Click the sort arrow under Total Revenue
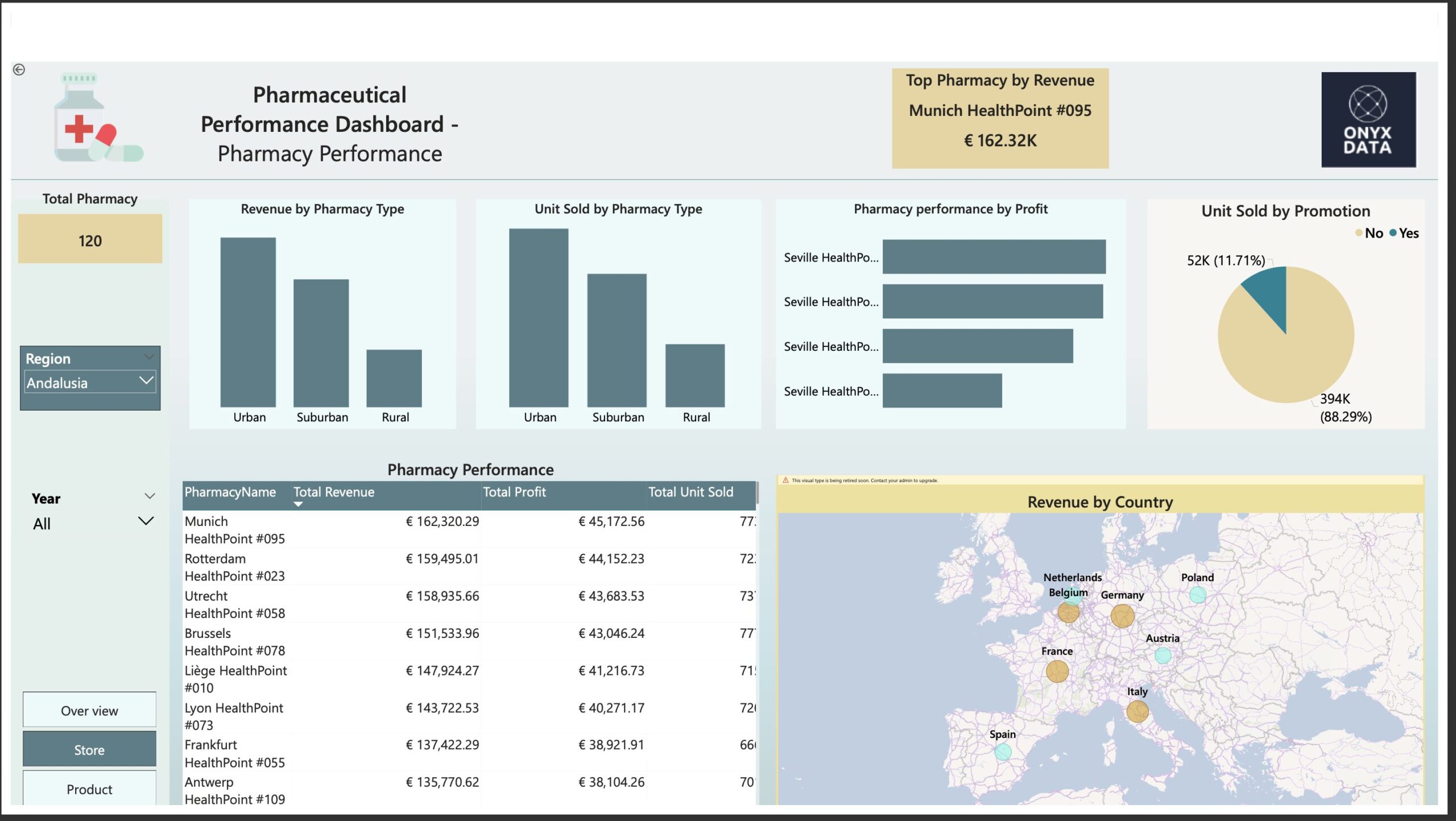 click(x=298, y=504)
